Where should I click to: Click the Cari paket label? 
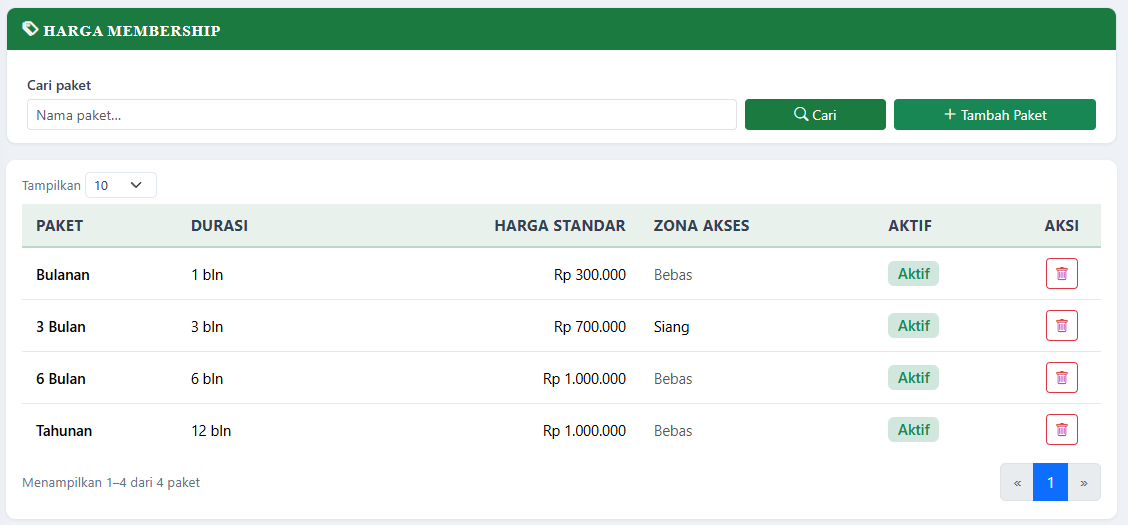pos(59,86)
